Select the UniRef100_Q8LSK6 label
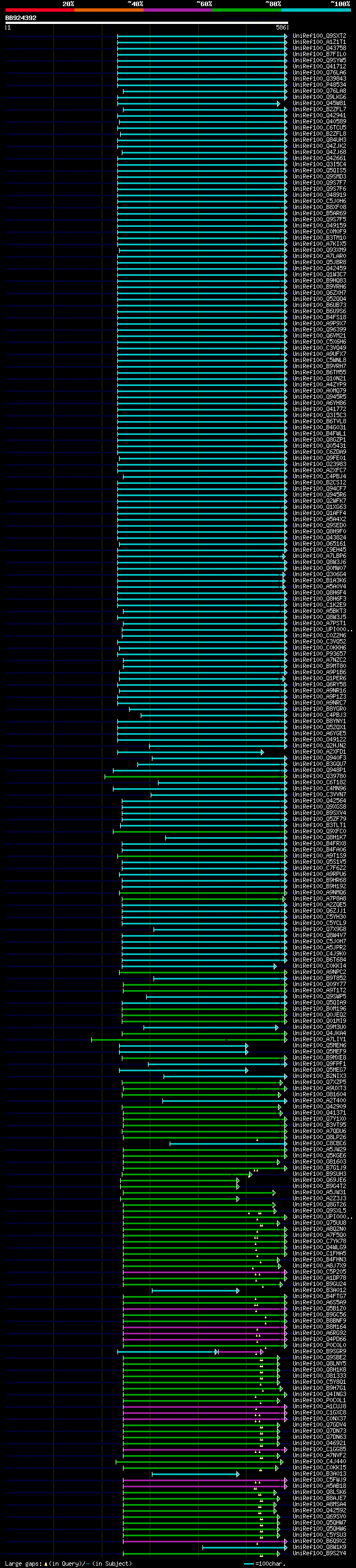Viewport: 356px width, 1568px height. tap(319, 1492)
